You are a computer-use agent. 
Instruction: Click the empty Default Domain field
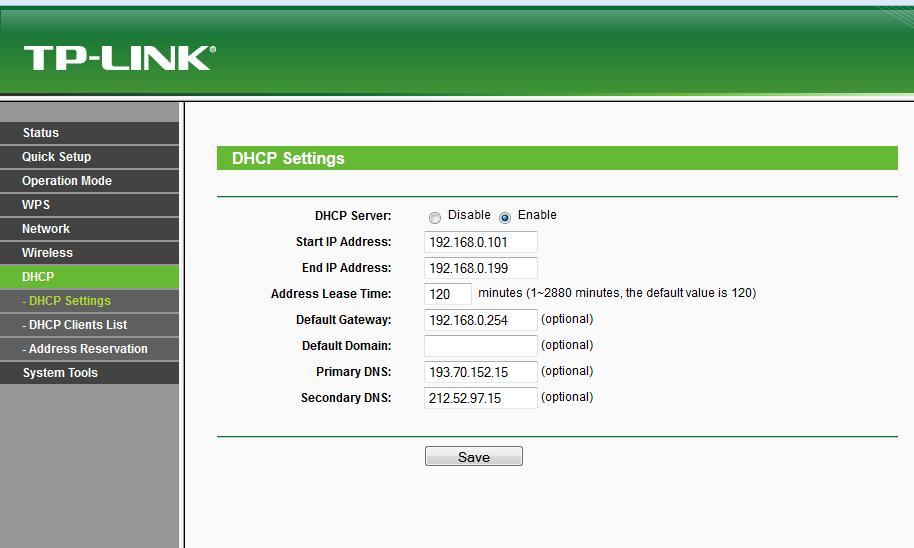coord(480,346)
